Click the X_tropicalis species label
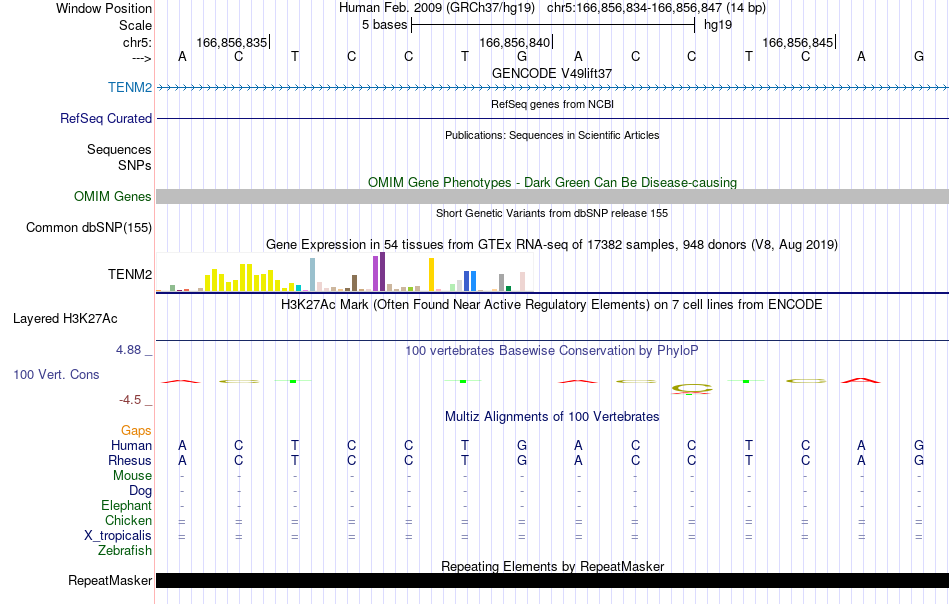This screenshot has height=604, width=950. (x=118, y=536)
